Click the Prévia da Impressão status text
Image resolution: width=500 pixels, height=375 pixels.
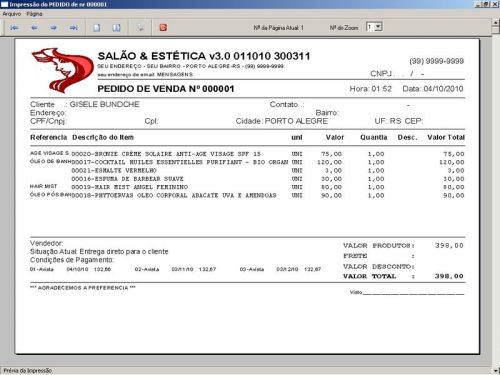pyautogui.click(x=27, y=370)
